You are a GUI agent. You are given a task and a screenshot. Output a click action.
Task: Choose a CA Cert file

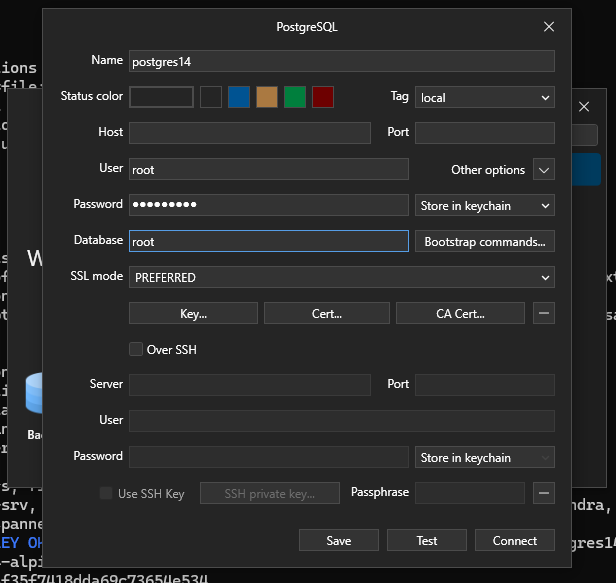coord(460,314)
